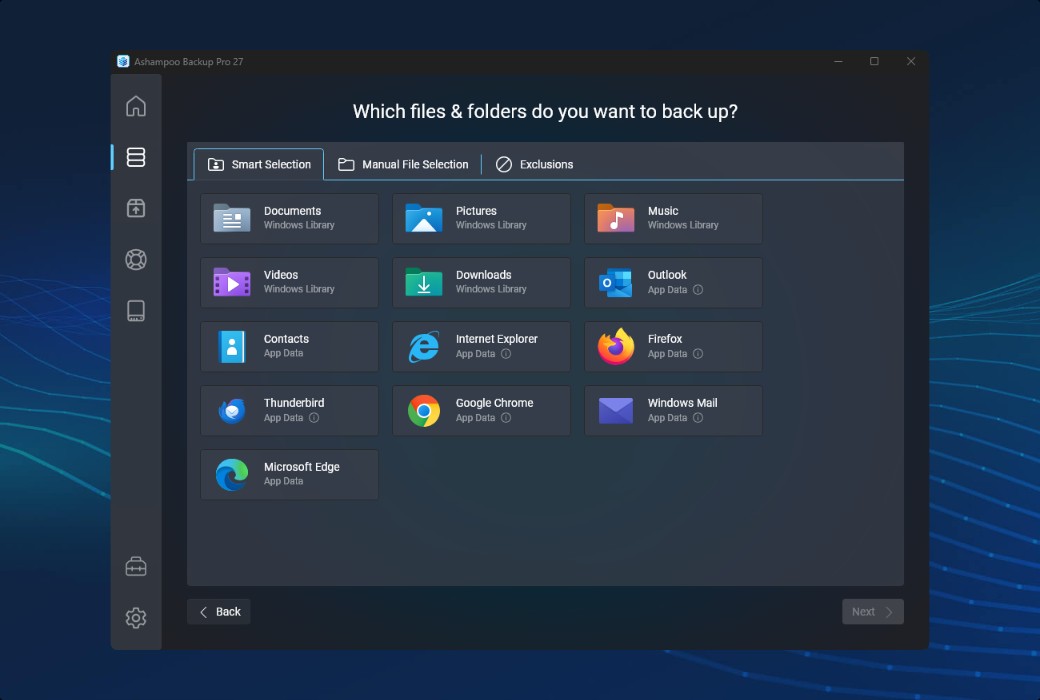Click the info icon beside Firefox App Data
1040x700 pixels.
698,354
